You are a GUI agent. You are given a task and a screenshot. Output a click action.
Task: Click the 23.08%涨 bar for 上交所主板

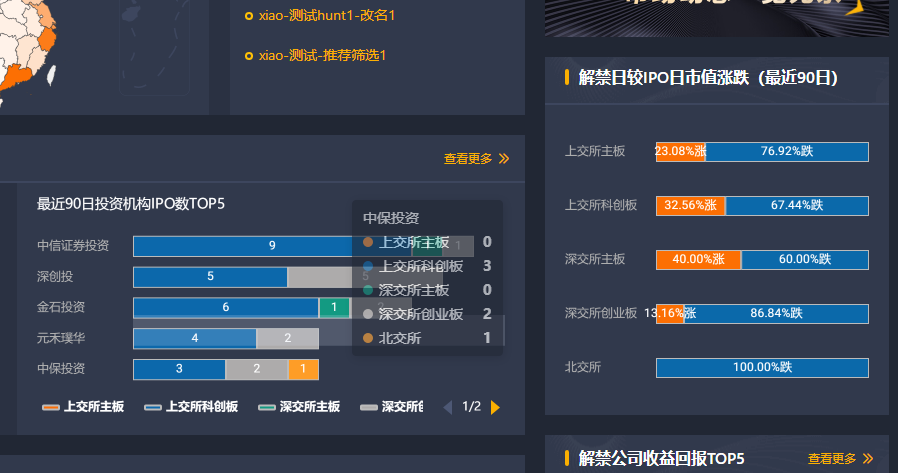(681, 152)
